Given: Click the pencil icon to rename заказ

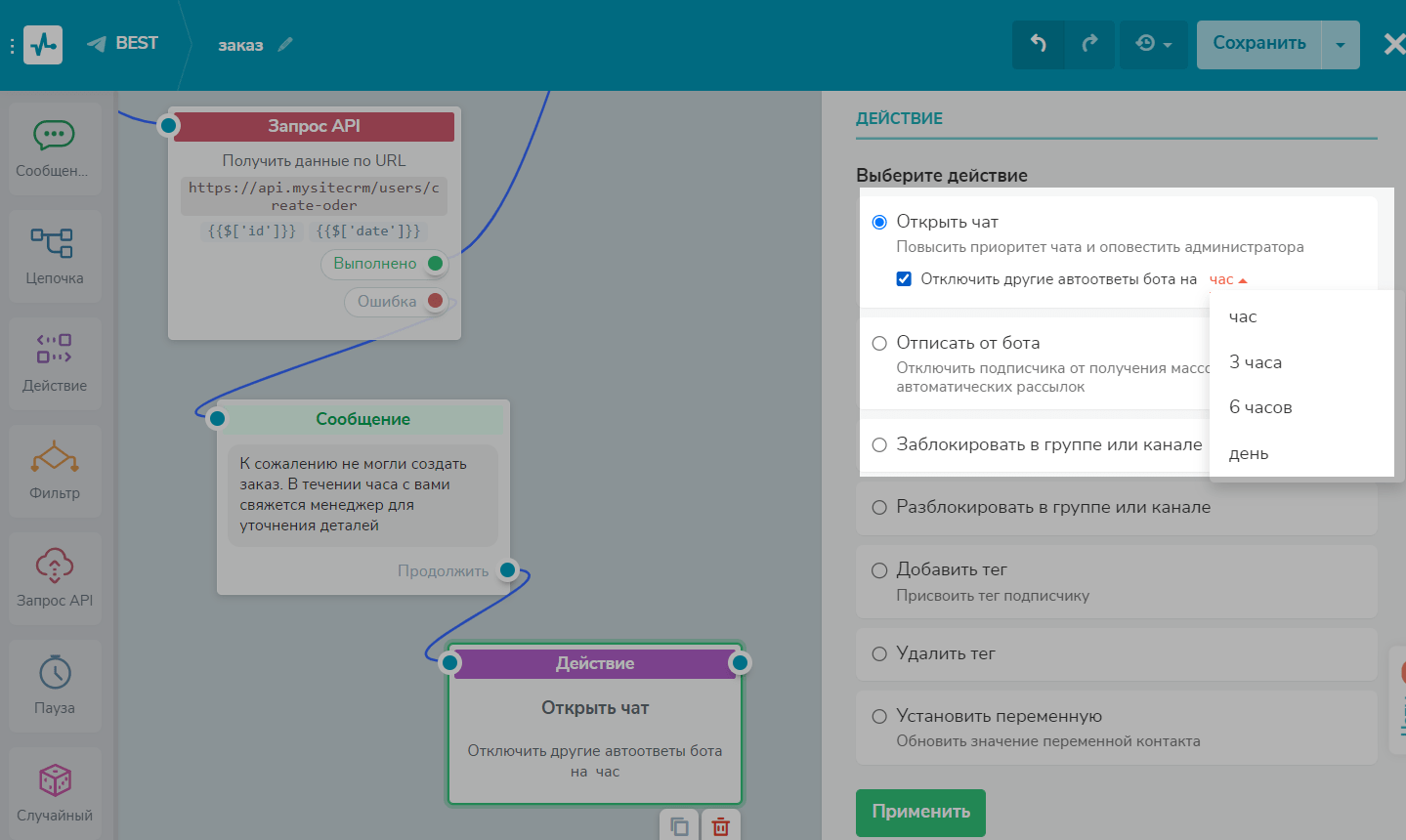Looking at the screenshot, I should tap(285, 44).
